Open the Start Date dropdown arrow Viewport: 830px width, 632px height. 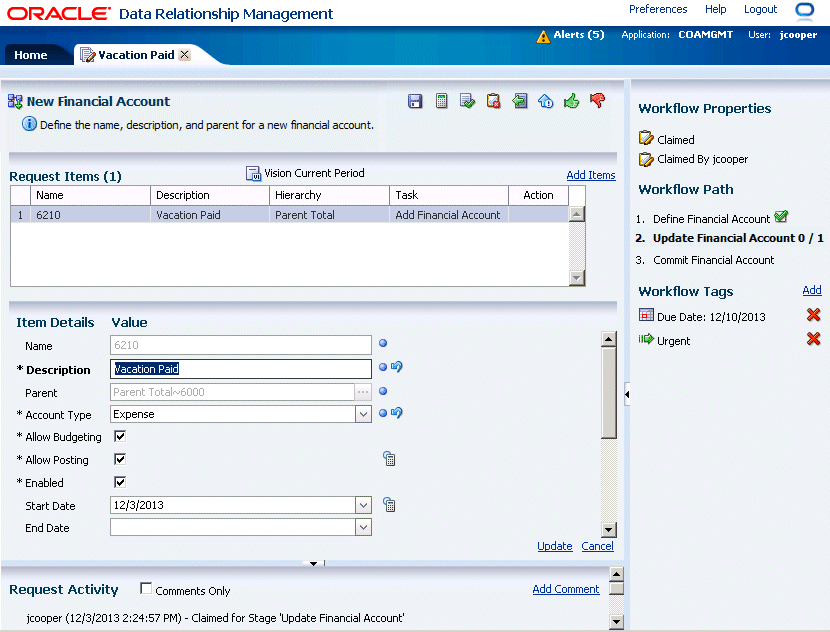pyautogui.click(x=363, y=505)
